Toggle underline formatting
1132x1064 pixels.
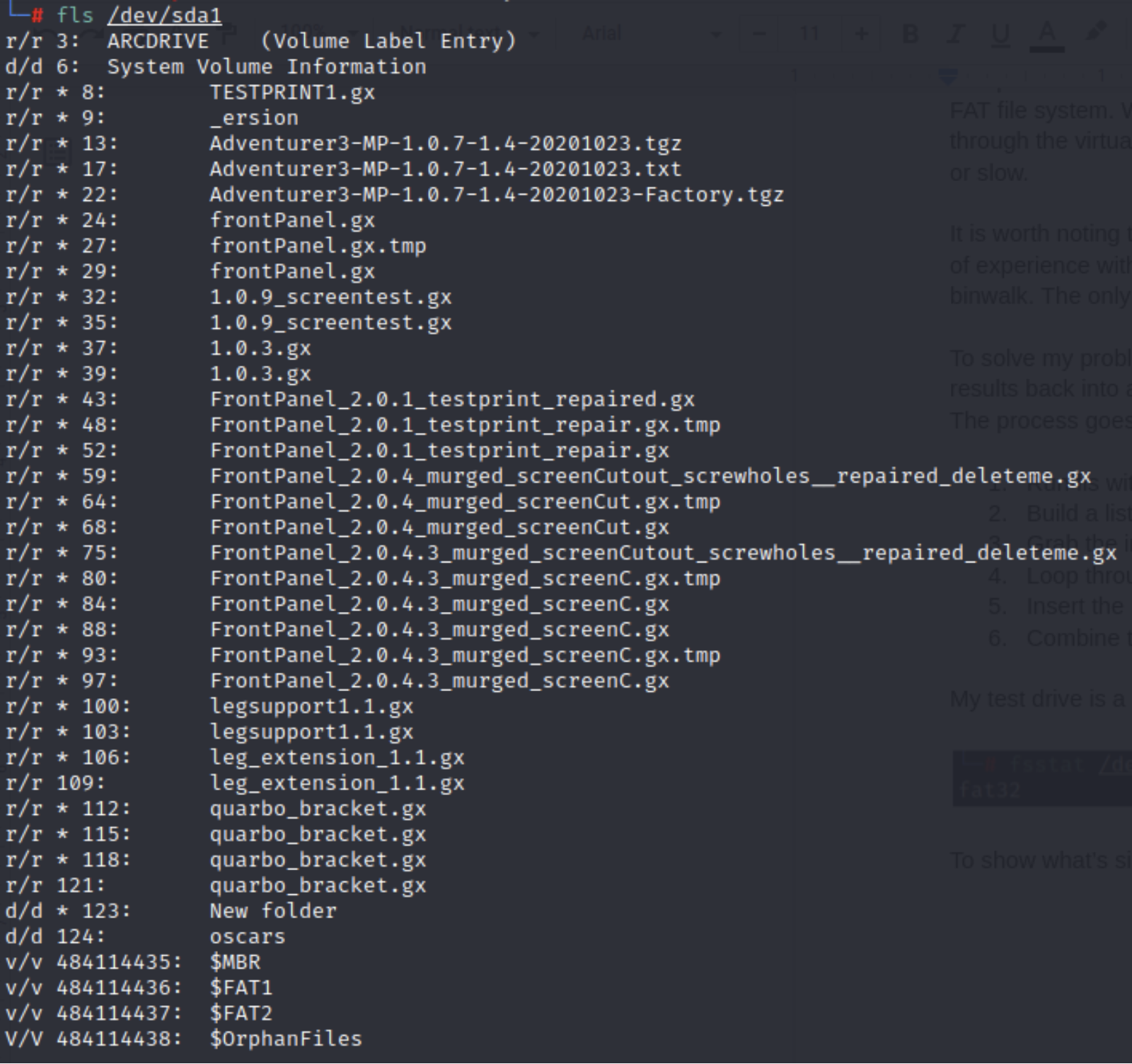1002,33
